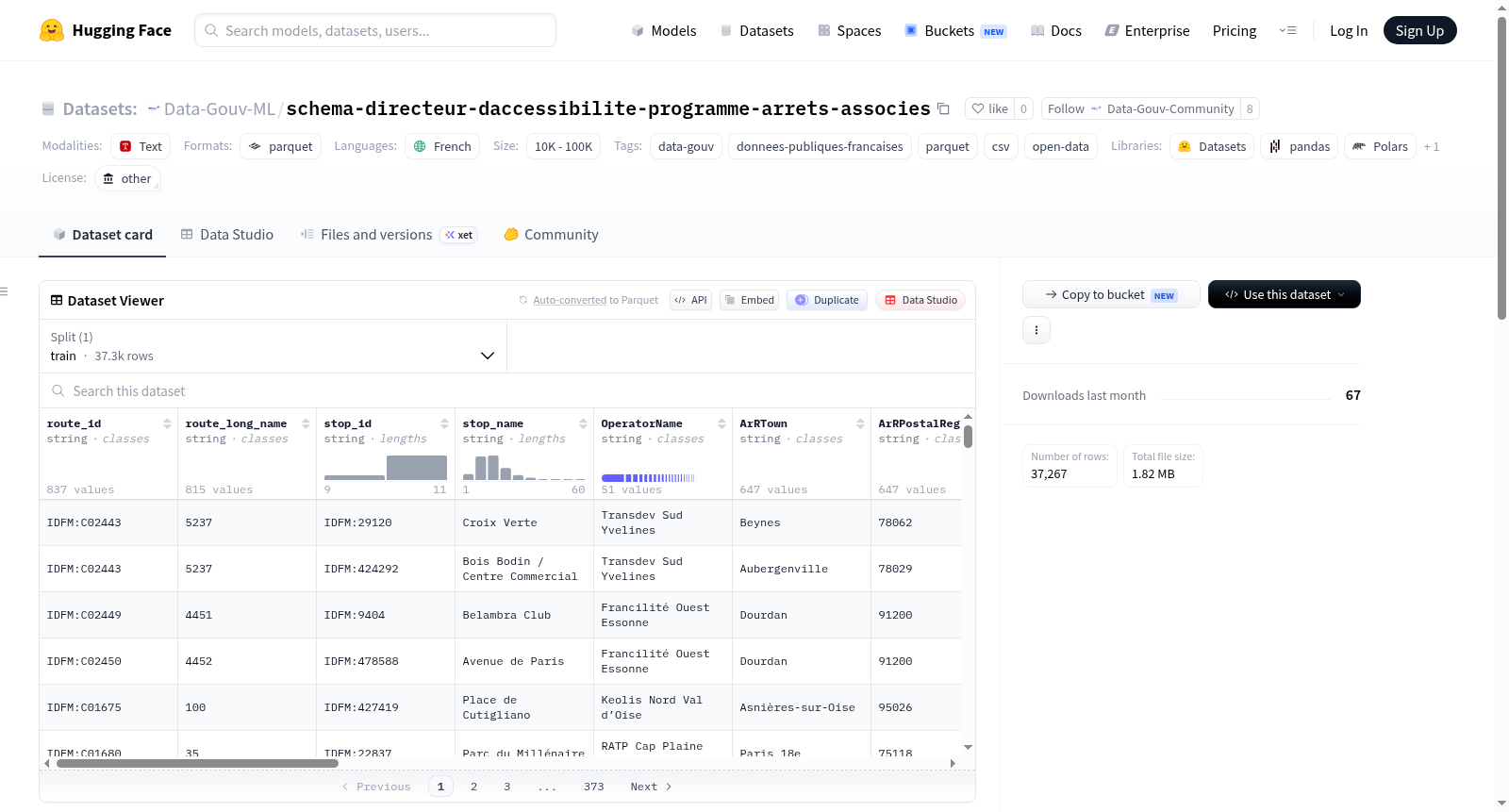
Task: Sort the ArRTown column
Action: coord(860,423)
